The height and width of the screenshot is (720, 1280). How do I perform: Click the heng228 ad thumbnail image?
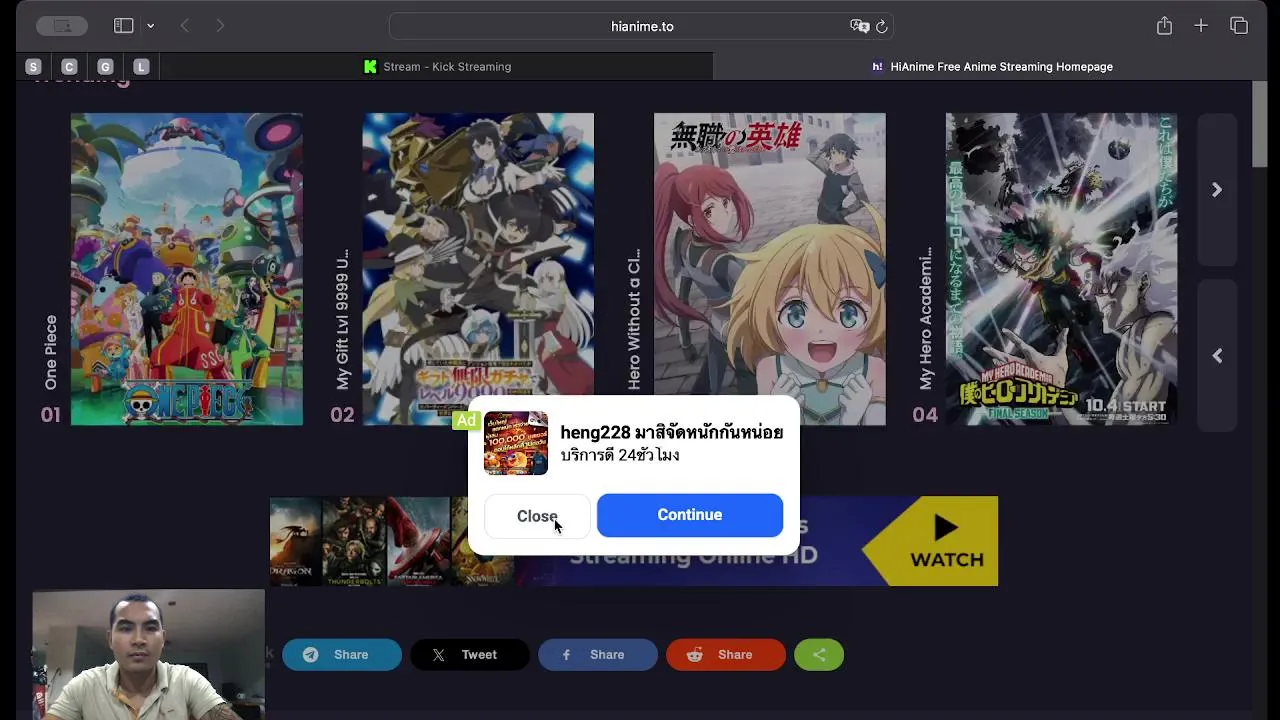tap(516, 443)
